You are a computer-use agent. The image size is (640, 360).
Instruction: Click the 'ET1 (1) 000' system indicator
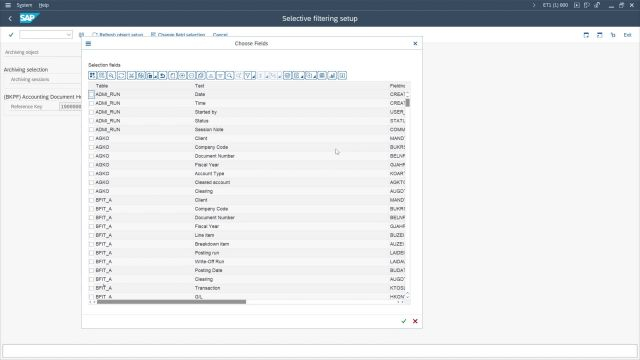[555, 5]
